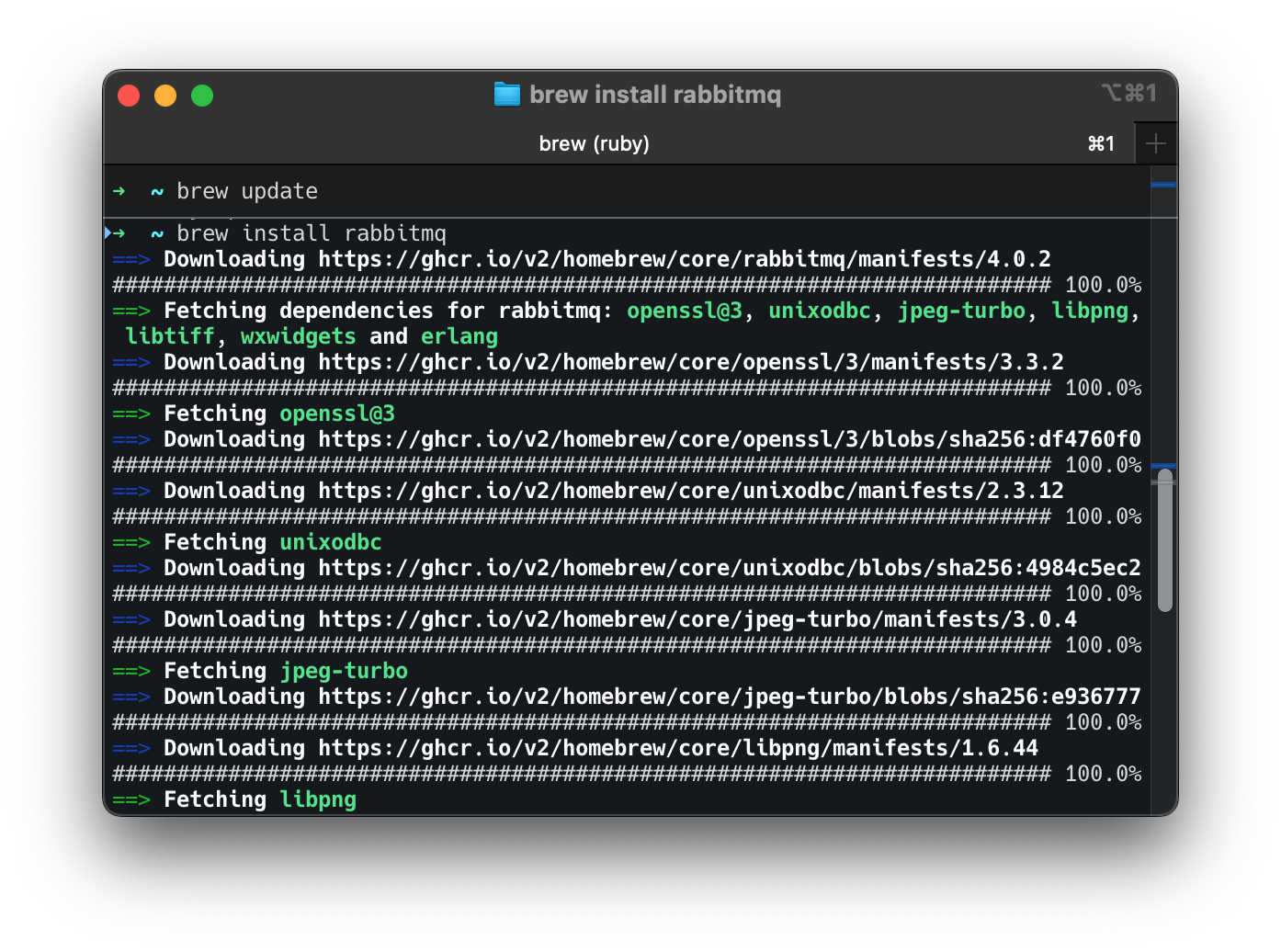Click the window title brew install rabbitmq

click(x=654, y=95)
